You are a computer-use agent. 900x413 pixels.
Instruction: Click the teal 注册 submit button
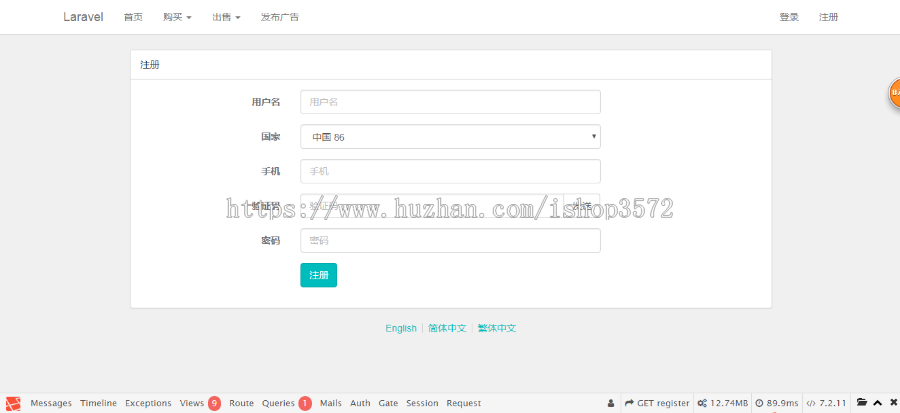click(319, 275)
